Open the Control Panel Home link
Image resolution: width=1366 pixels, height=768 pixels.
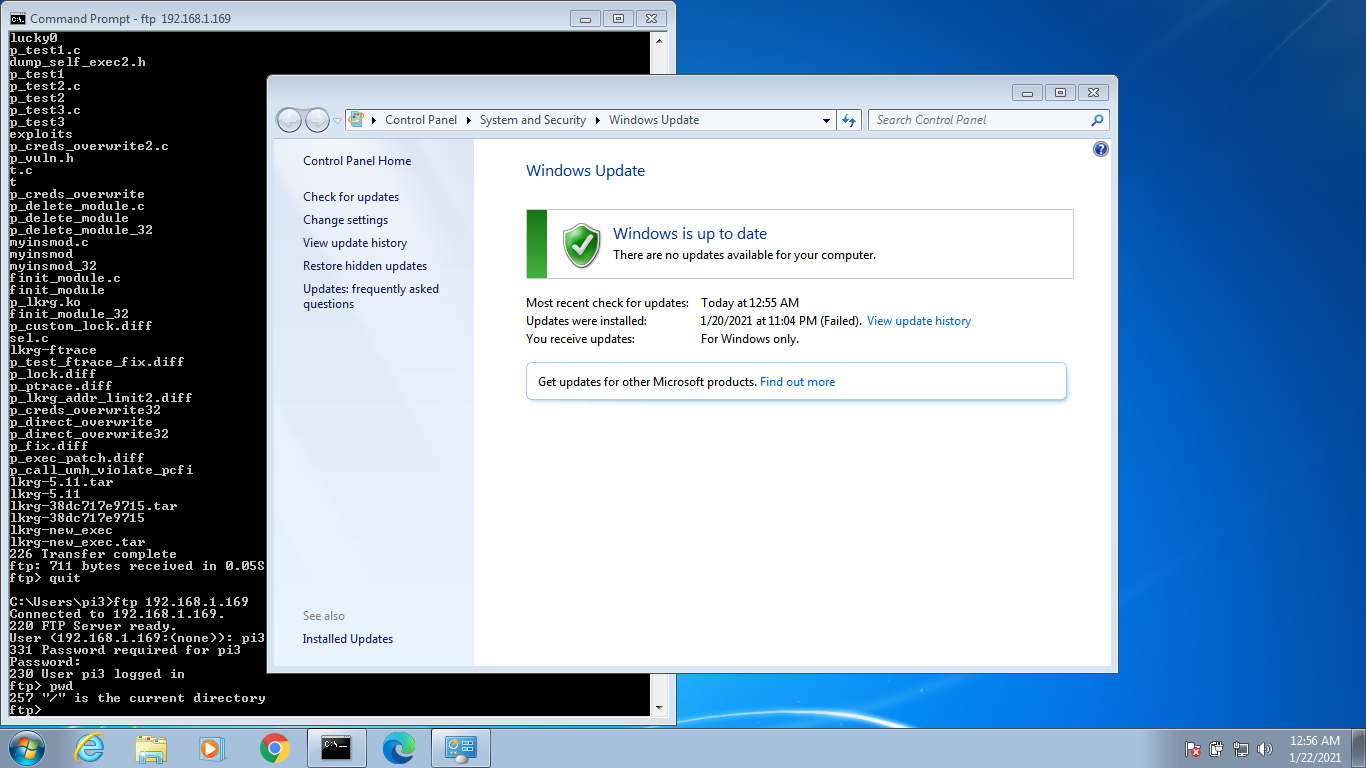click(x=357, y=161)
